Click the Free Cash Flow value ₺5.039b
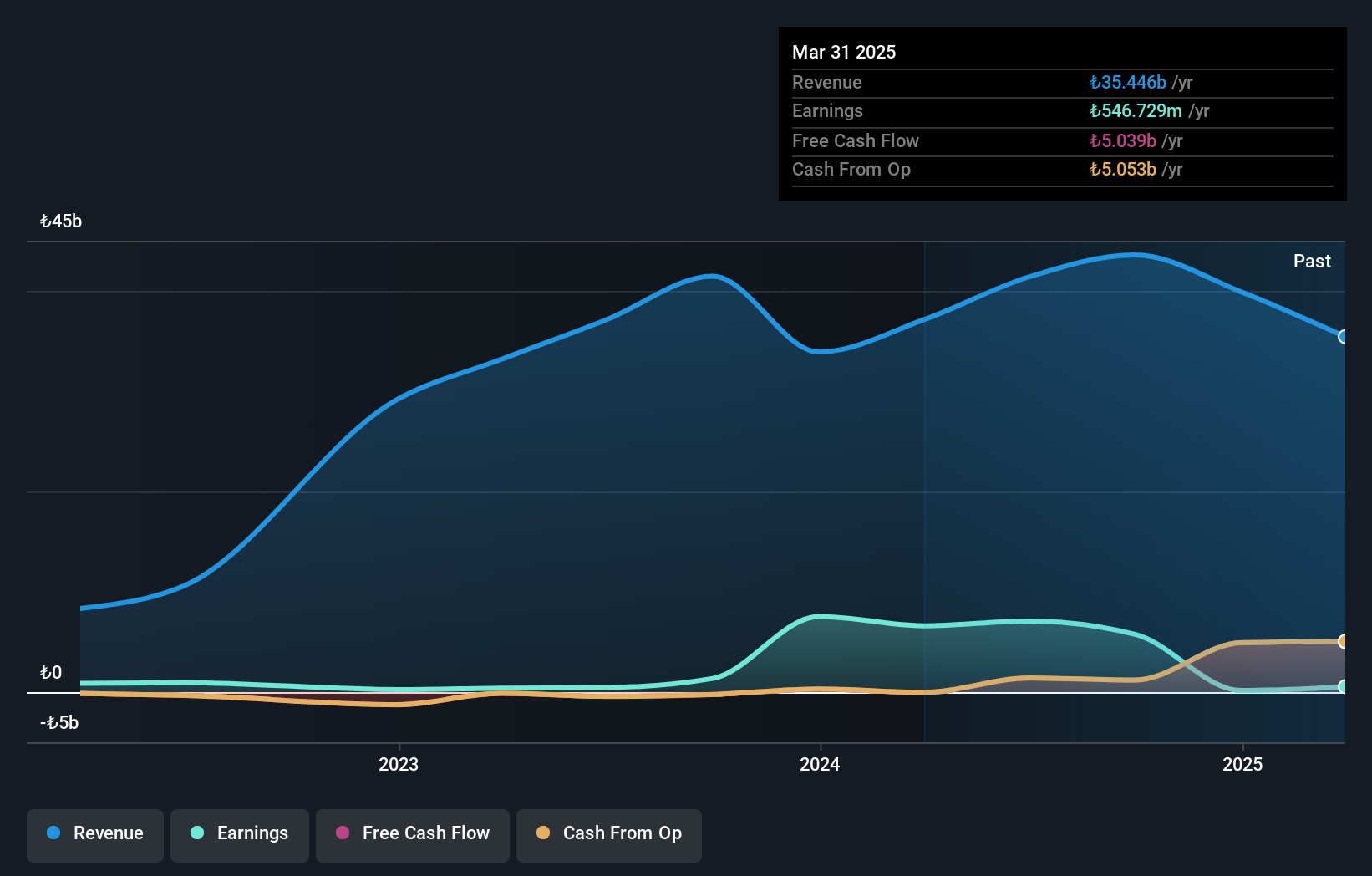The image size is (1372, 876). tap(1122, 141)
